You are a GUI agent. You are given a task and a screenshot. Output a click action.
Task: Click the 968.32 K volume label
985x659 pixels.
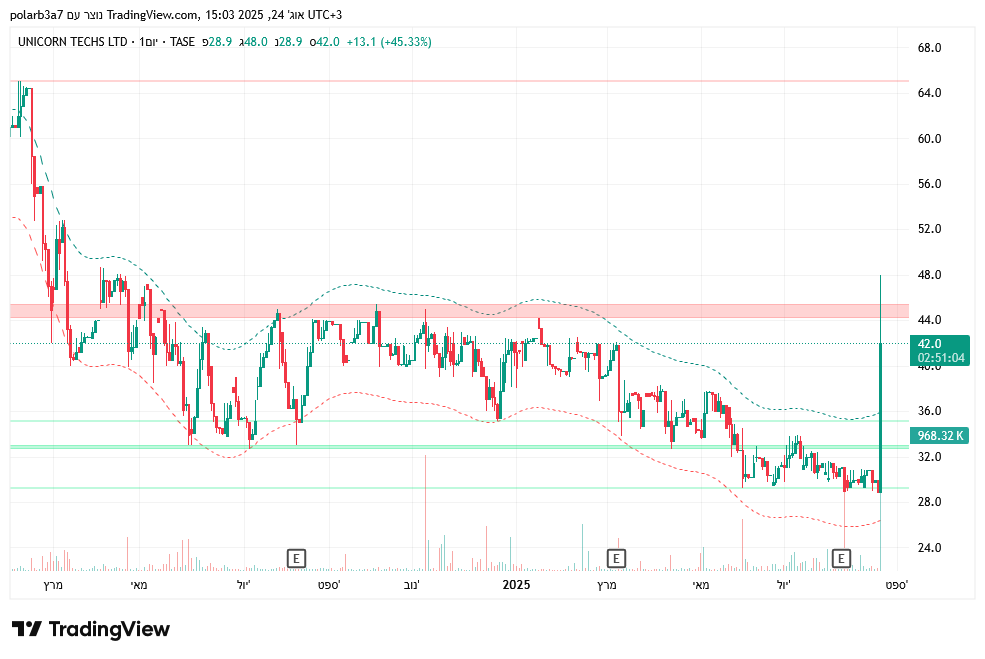pyautogui.click(x=939, y=435)
